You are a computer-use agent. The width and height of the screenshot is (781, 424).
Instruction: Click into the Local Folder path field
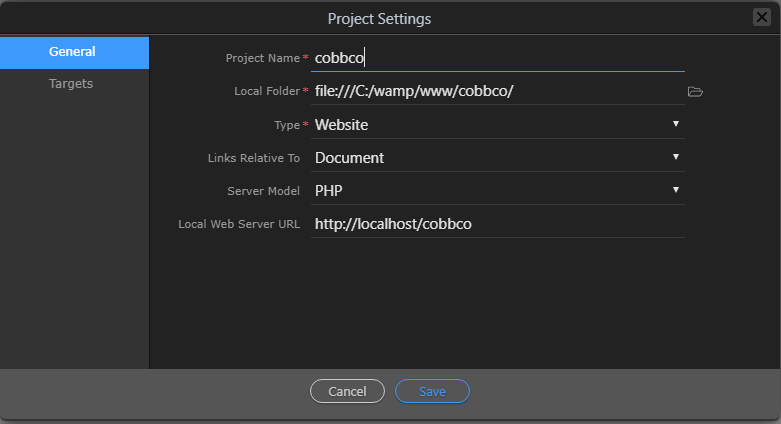tap(498, 91)
